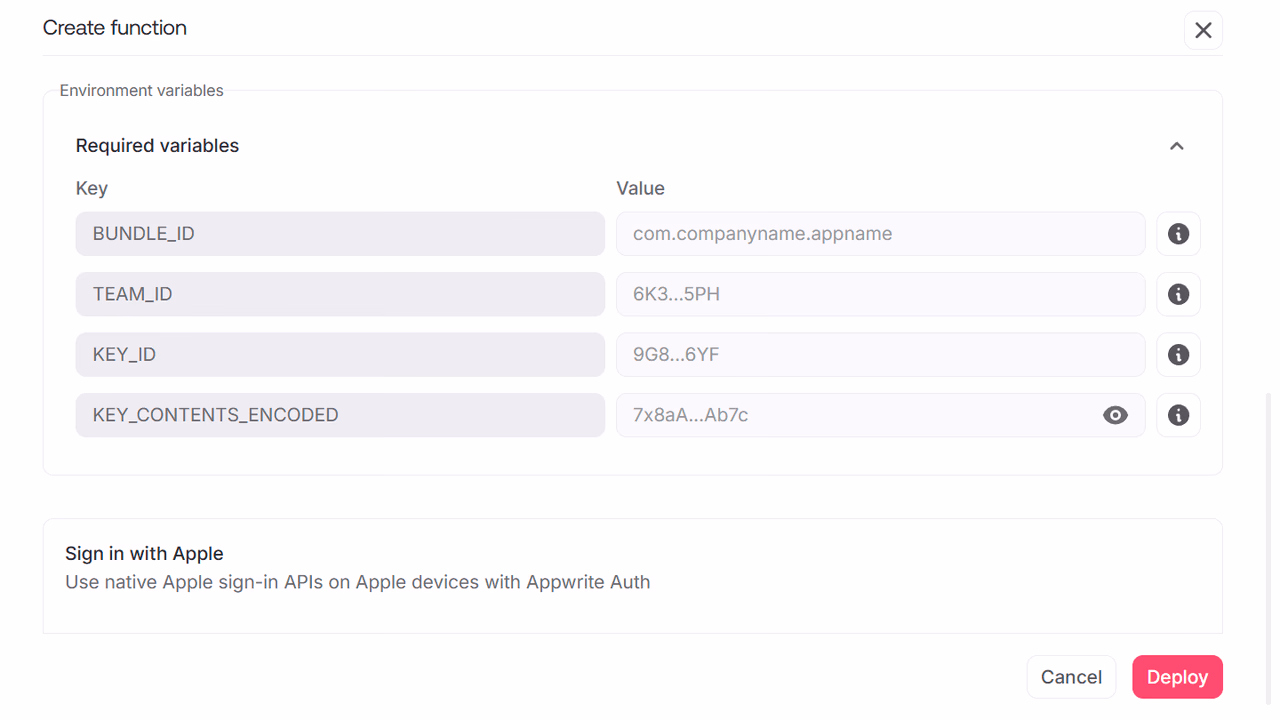This screenshot has height=720, width=1280.
Task: Close the Create function dialog
Action: click(x=1203, y=30)
